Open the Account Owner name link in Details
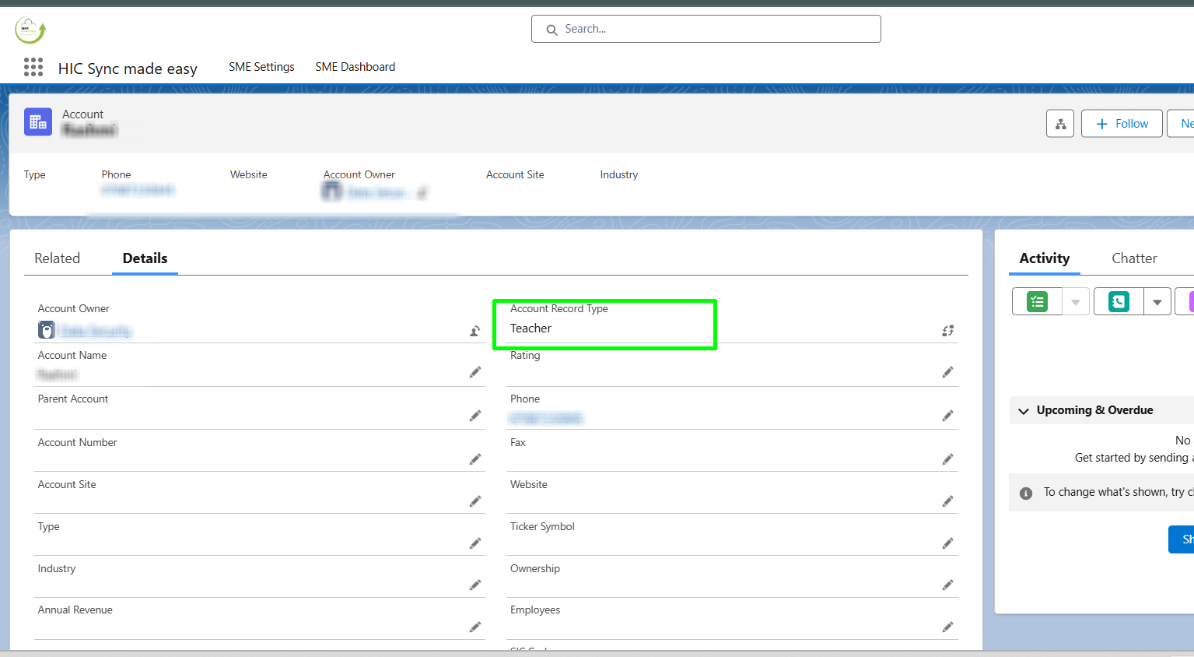1194x657 pixels. [96, 331]
